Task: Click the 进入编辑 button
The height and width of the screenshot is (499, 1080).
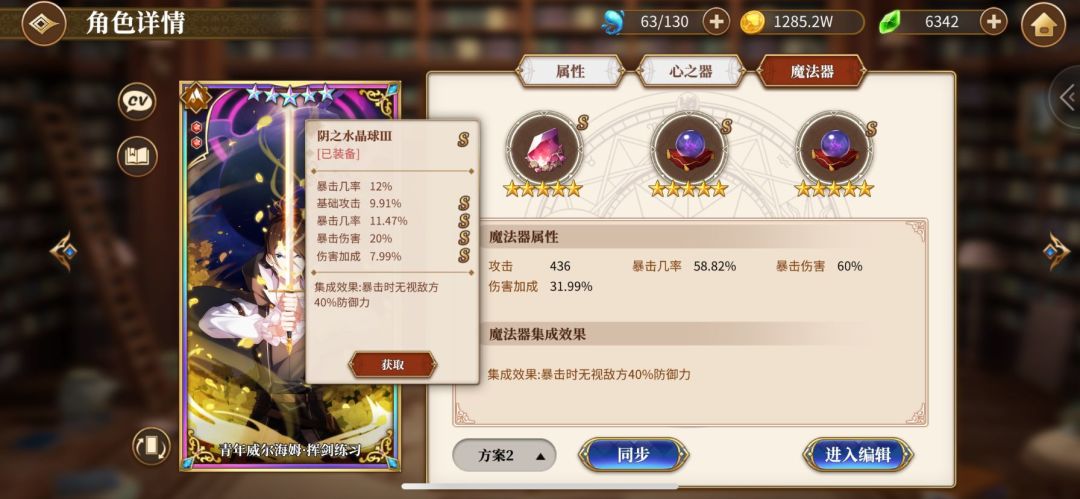Action: point(858,455)
